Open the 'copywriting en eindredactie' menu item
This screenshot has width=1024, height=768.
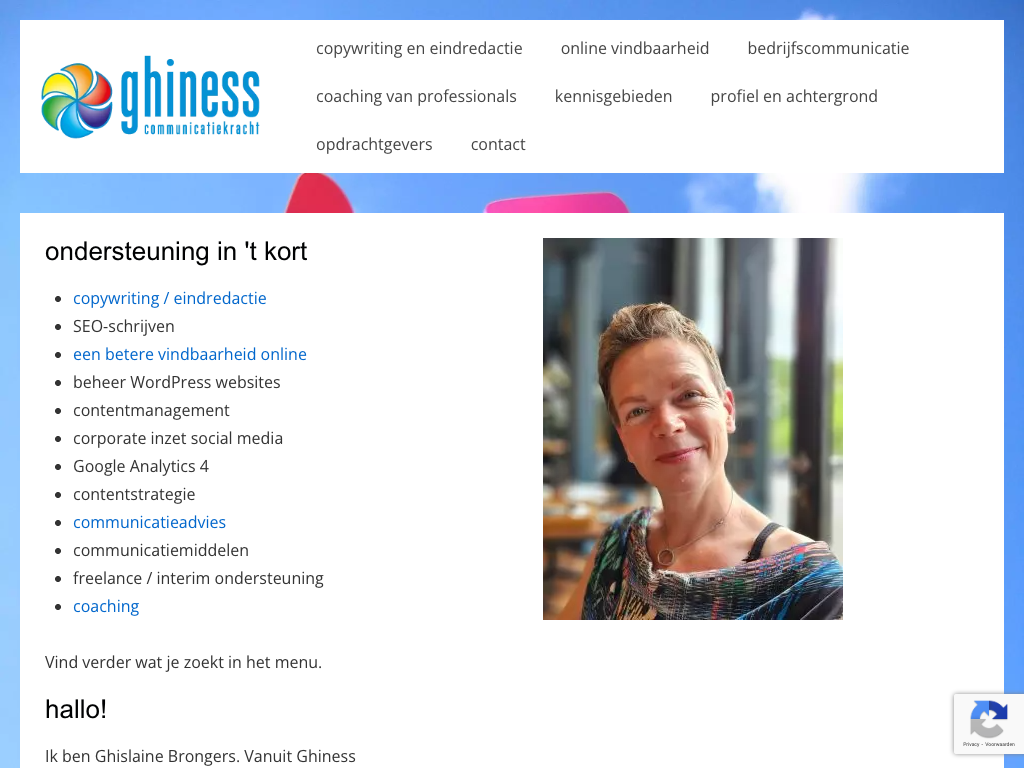click(419, 48)
